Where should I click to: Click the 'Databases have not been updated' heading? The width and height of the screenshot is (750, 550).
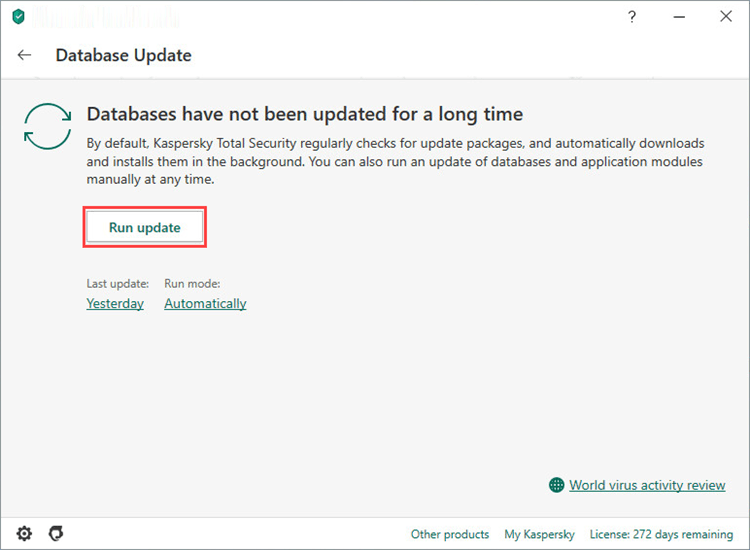[x=305, y=114]
